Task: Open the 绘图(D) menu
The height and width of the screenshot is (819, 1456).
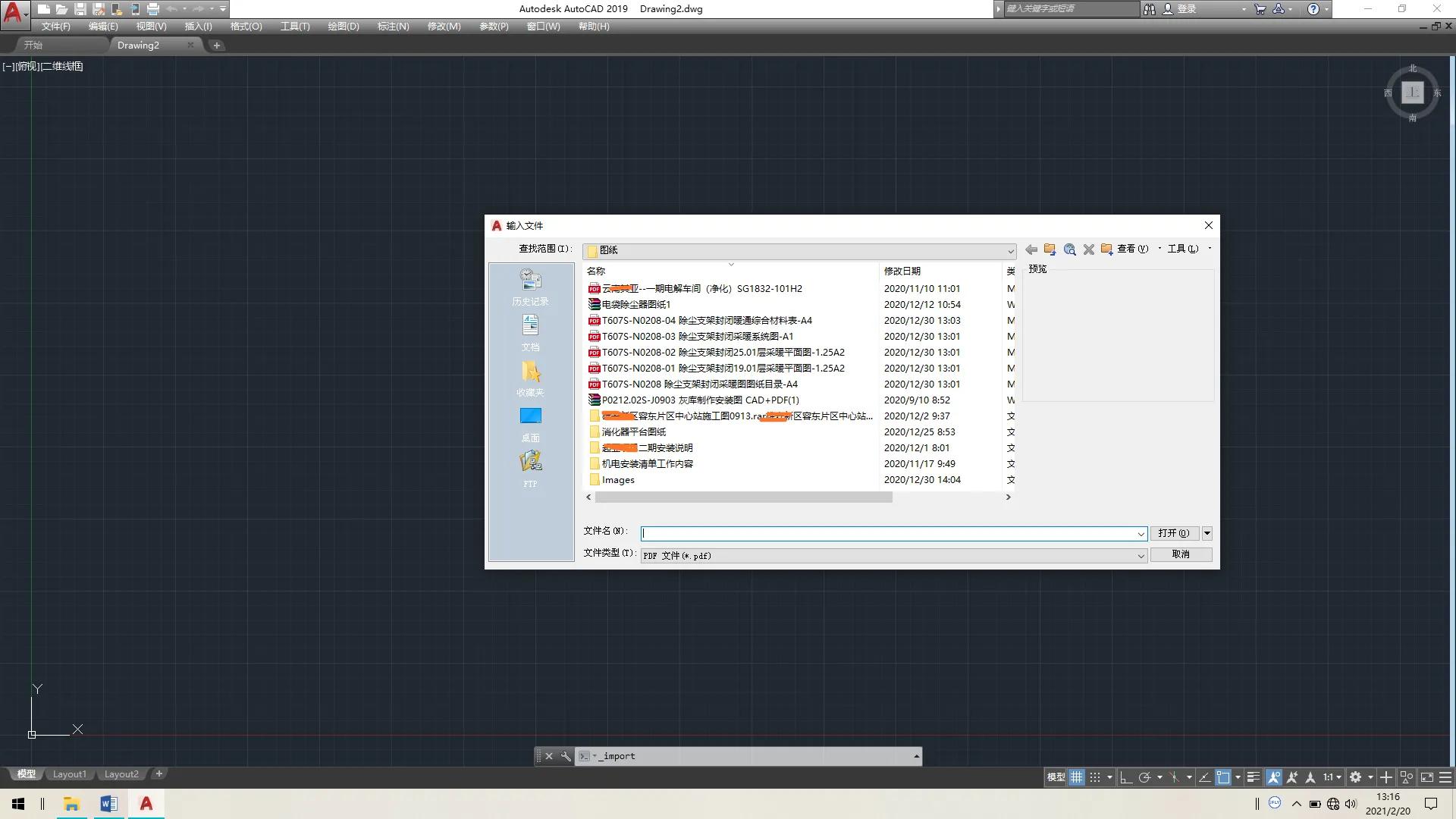Action: 343,27
